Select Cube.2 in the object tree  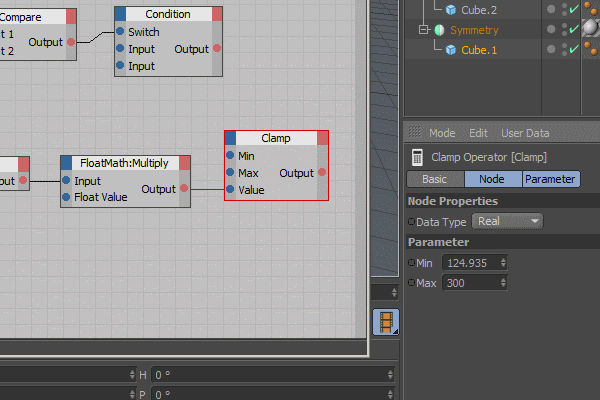(x=479, y=10)
